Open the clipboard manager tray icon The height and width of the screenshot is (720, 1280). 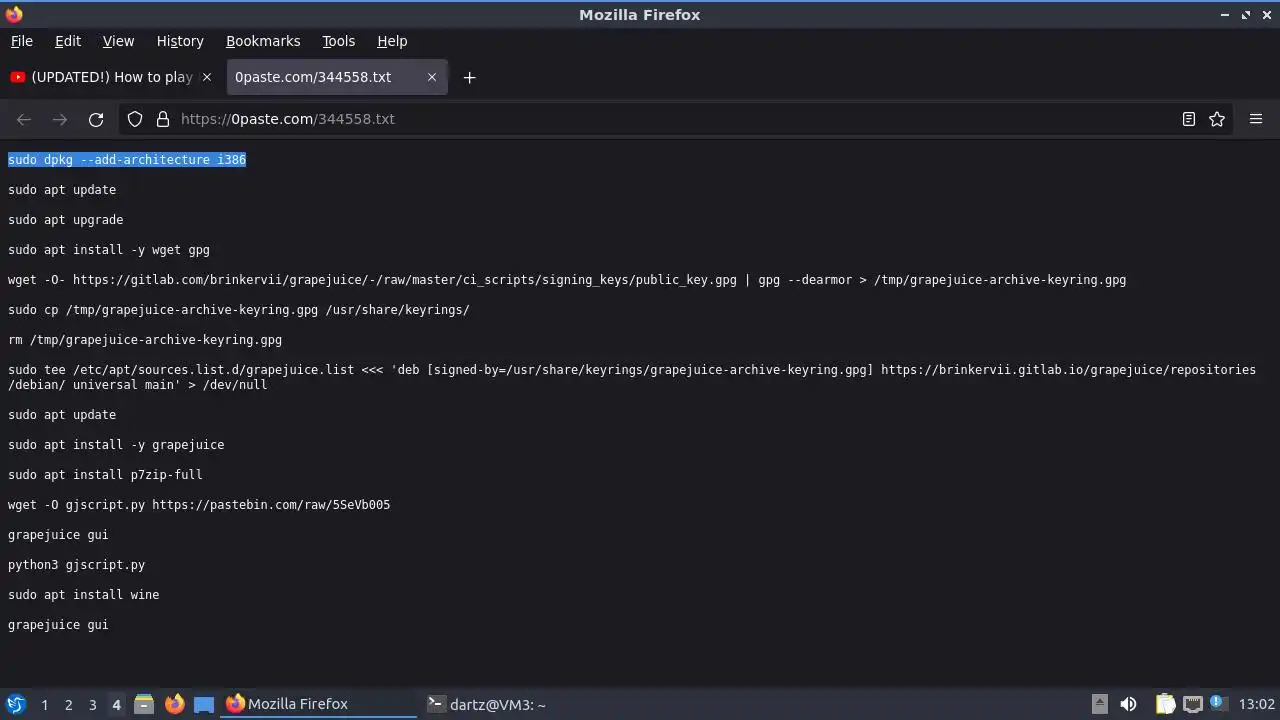point(1165,704)
